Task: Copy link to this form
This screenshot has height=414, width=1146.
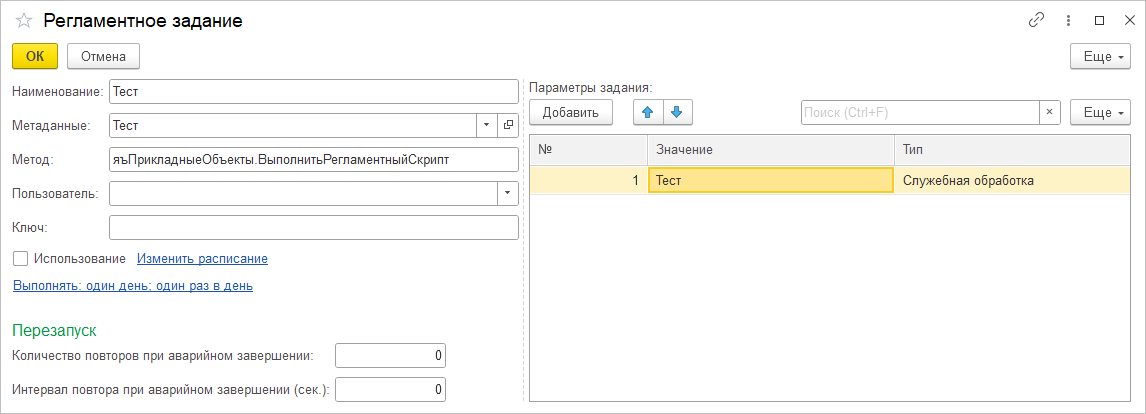Action: [1036, 20]
